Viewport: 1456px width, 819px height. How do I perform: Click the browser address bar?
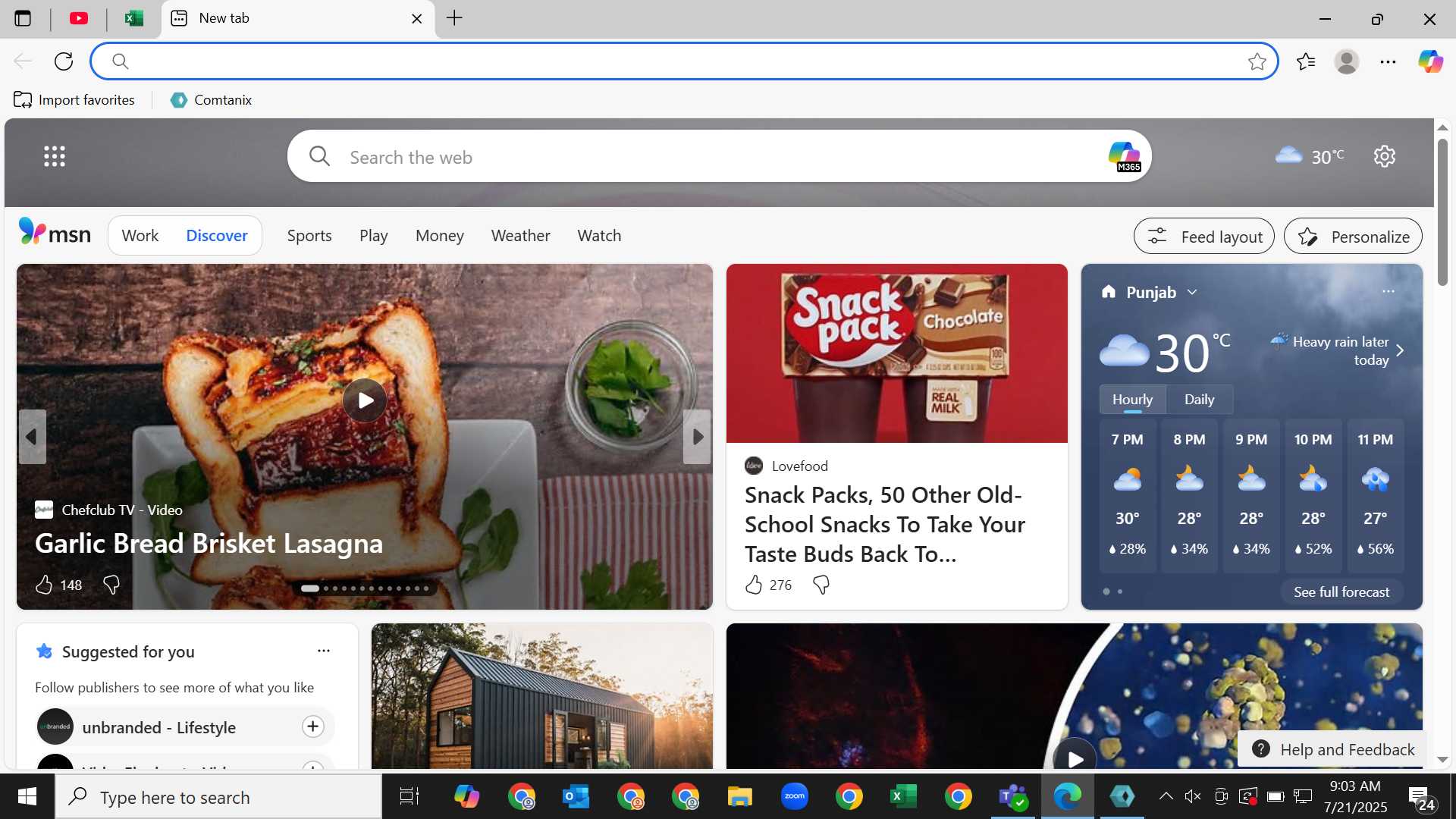[x=682, y=61]
